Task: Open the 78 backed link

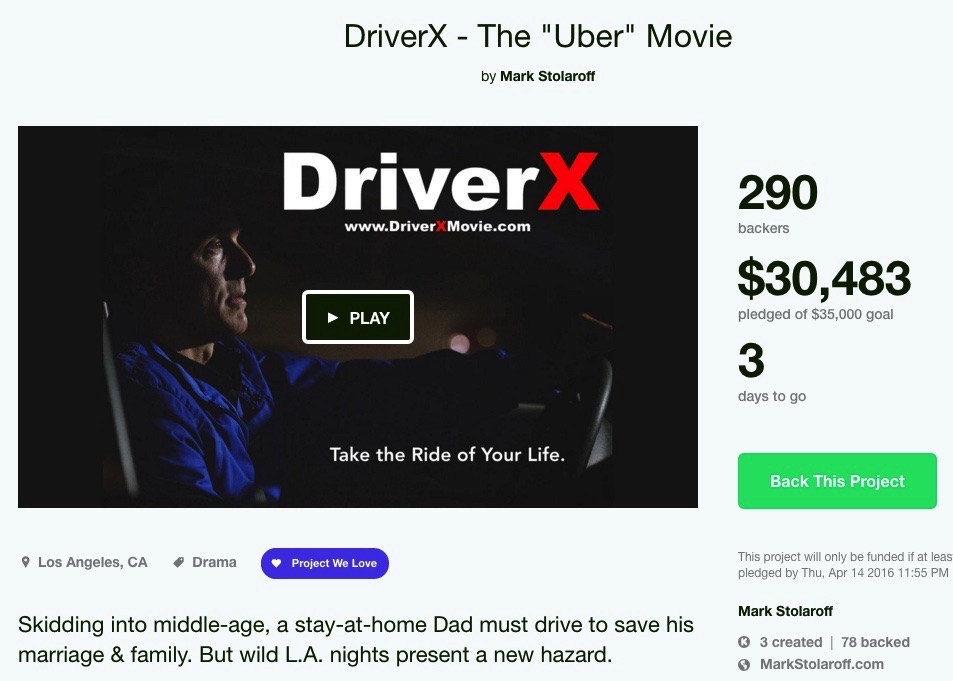Action: pos(875,642)
